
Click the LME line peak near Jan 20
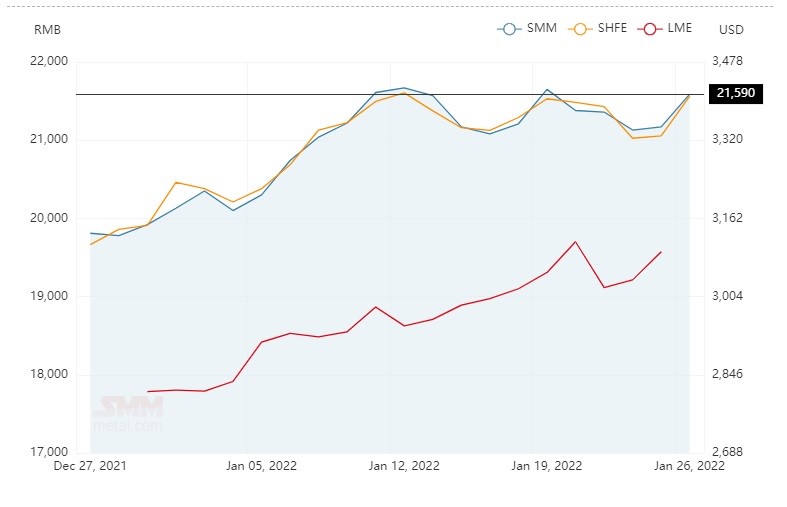tap(575, 242)
